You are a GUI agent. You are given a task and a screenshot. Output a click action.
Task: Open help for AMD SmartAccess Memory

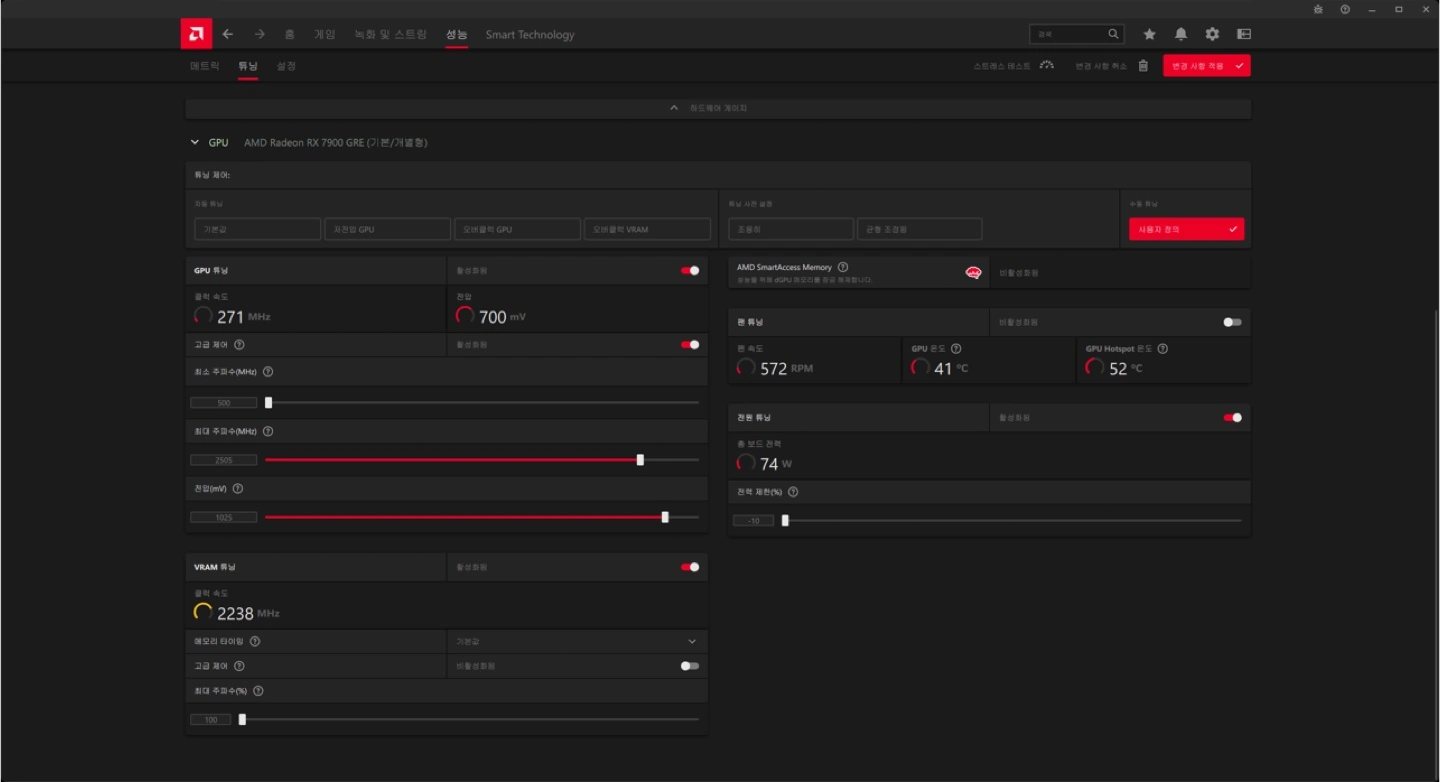843,267
